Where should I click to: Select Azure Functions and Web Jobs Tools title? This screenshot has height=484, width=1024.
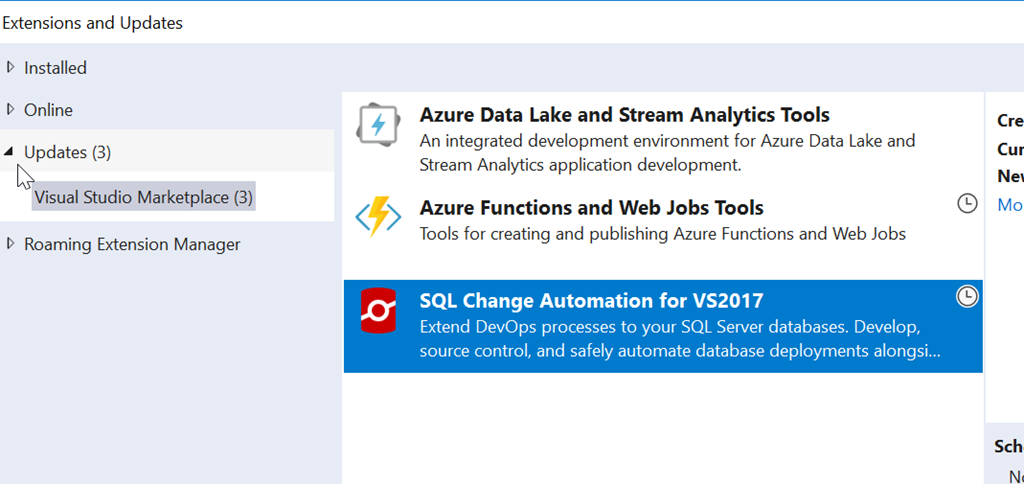(x=591, y=208)
